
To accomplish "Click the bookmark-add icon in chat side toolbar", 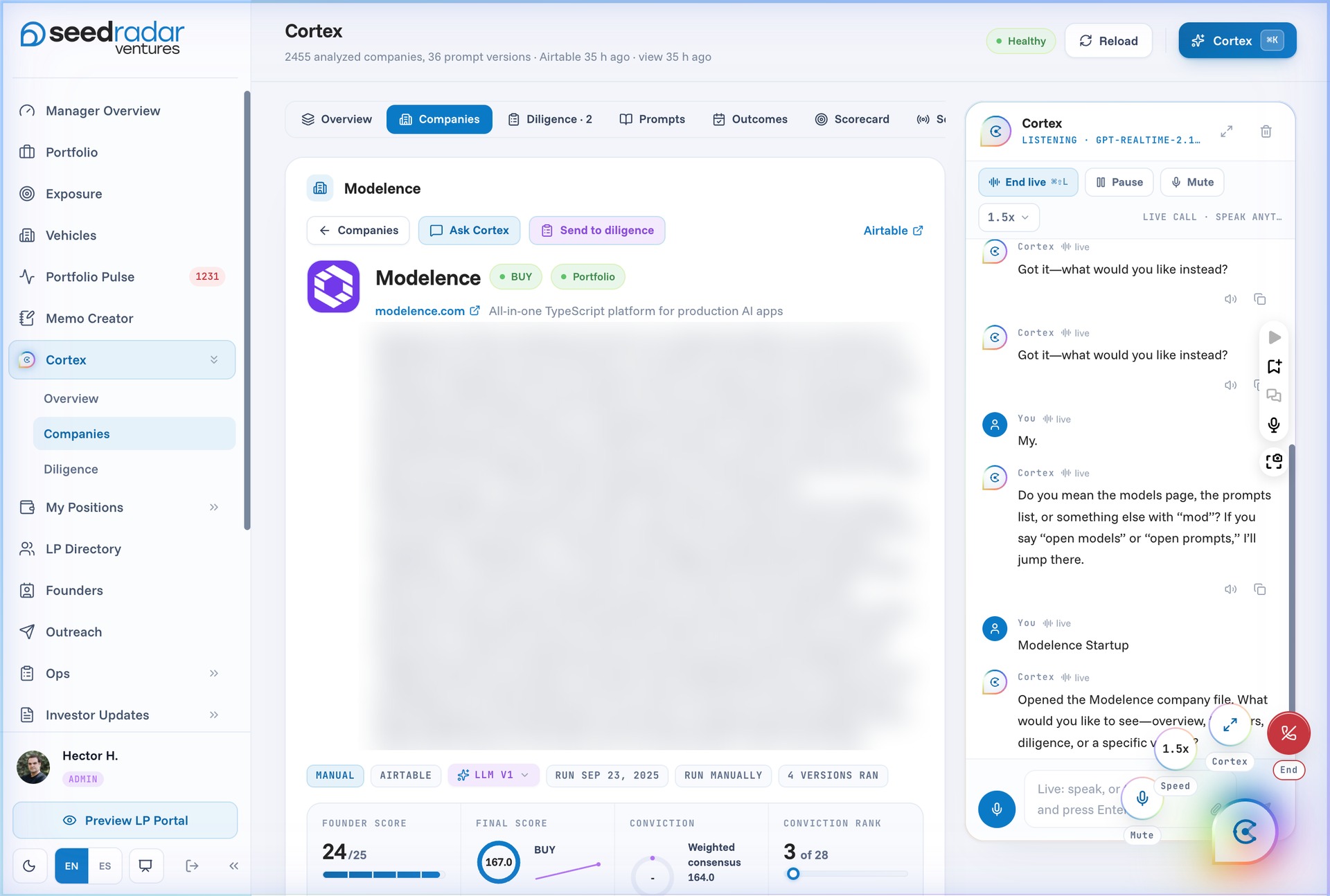I will click(x=1274, y=366).
